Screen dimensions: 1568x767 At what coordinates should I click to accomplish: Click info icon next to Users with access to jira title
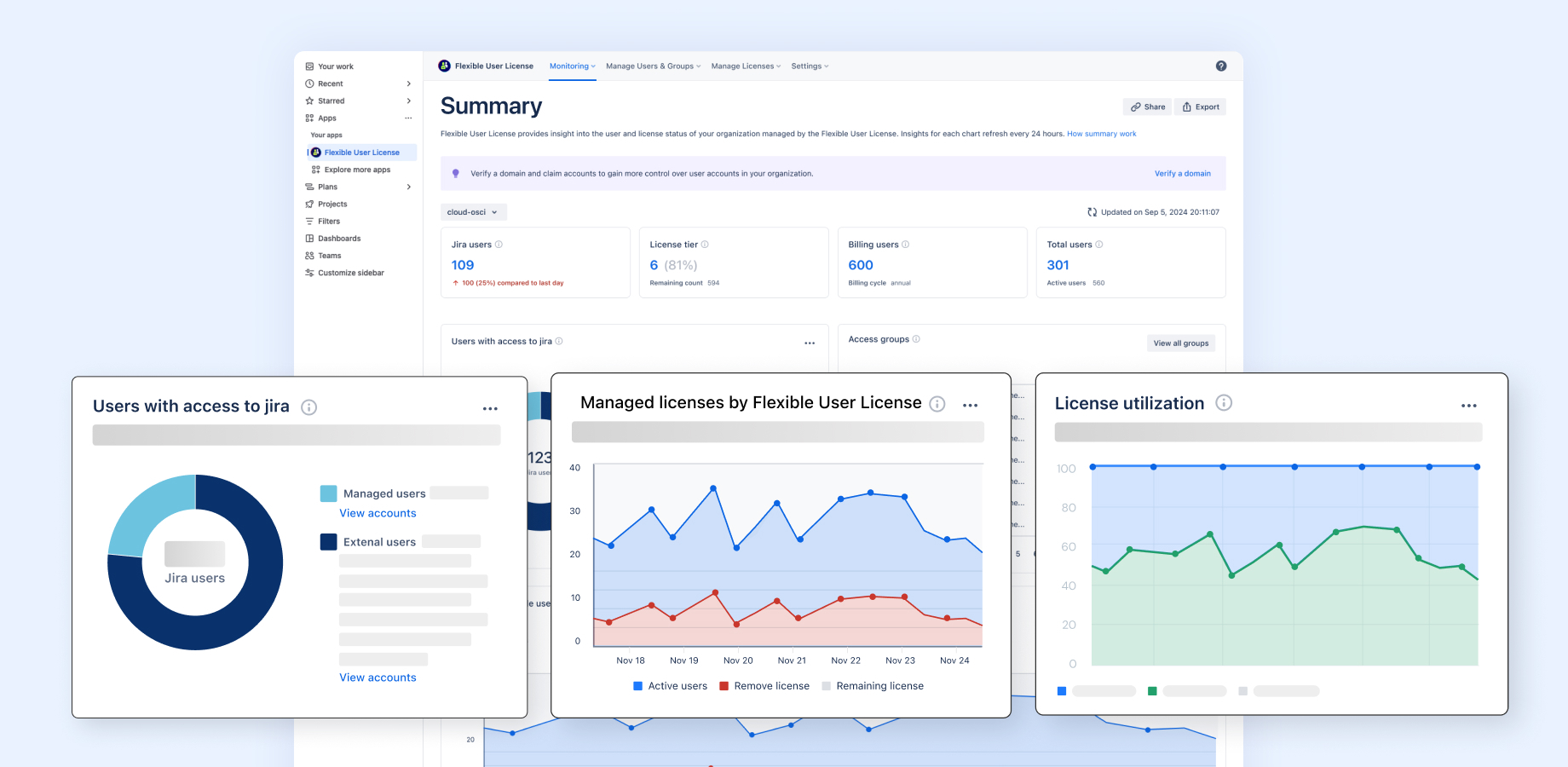[x=309, y=407]
